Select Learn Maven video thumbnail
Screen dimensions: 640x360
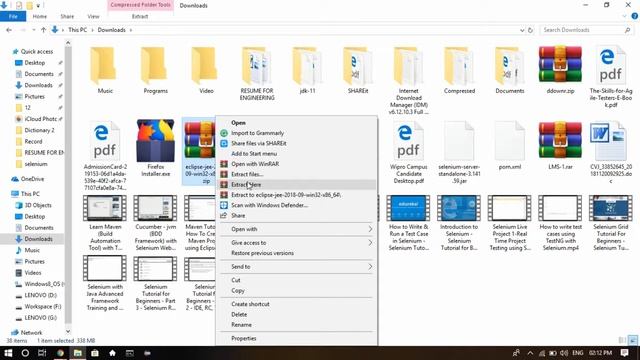point(104,208)
